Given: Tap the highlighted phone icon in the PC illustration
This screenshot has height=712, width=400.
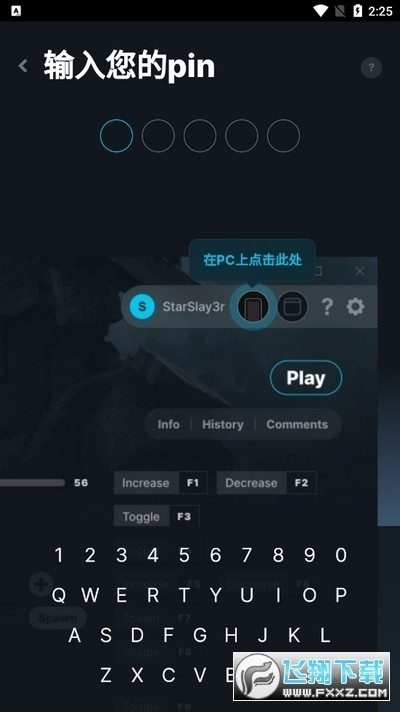Looking at the screenshot, I should pyautogui.click(x=253, y=307).
